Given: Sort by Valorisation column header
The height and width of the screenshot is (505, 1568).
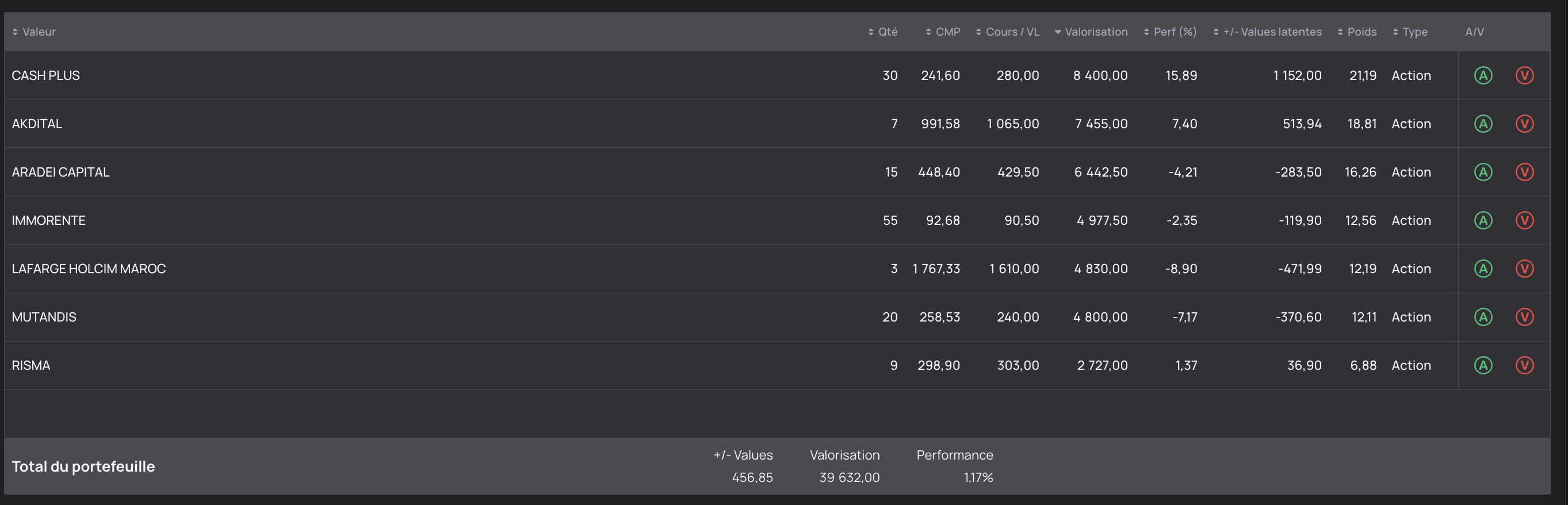Looking at the screenshot, I should 1091,32.
